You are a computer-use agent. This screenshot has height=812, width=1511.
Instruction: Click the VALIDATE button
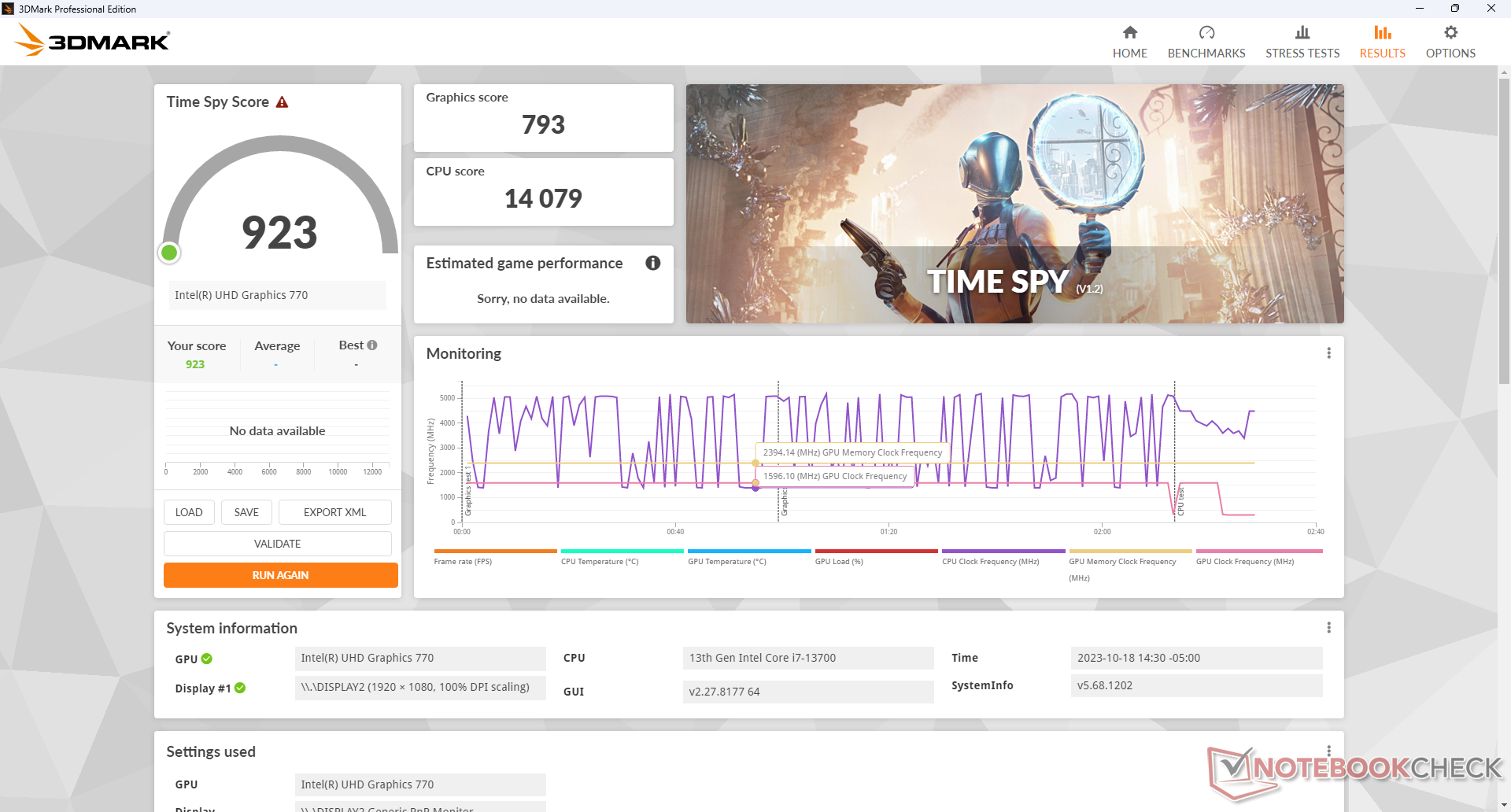[x=277, y=544]
